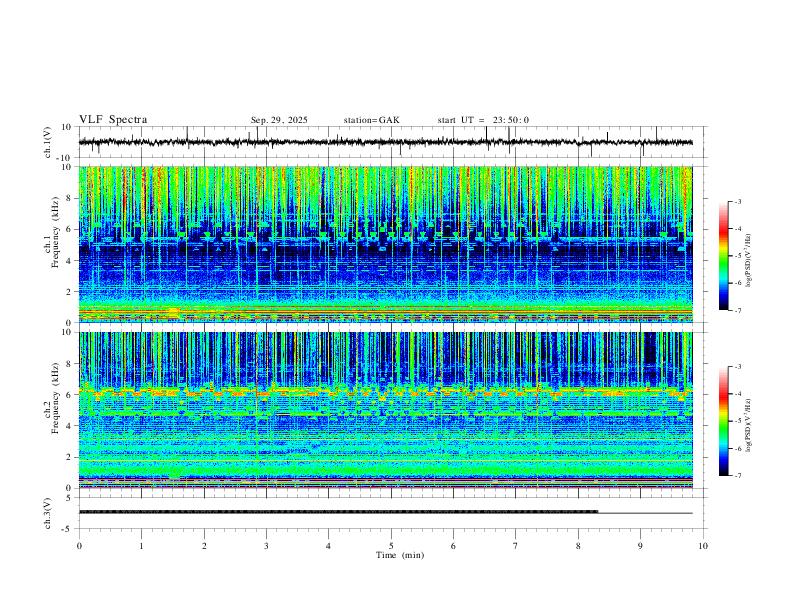
Task: Click the "1" tick on the time axis
Action: coord(141,546)
